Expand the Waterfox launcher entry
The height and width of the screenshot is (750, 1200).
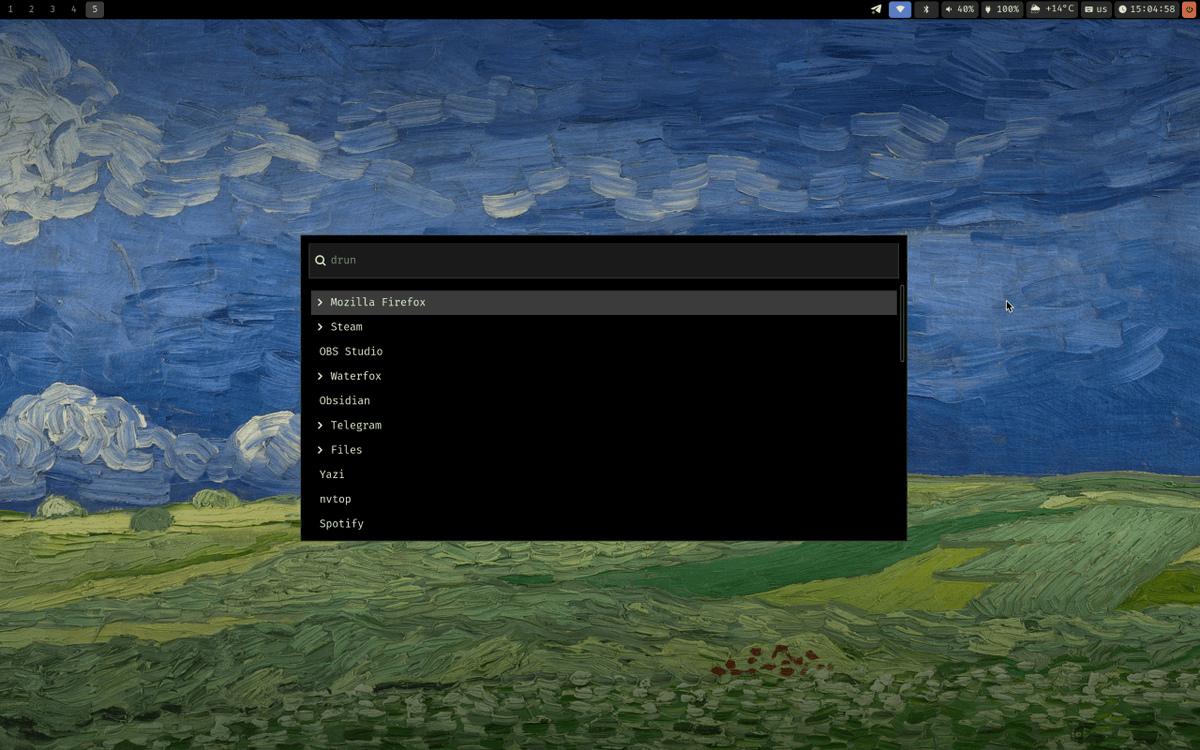[319, 375]
